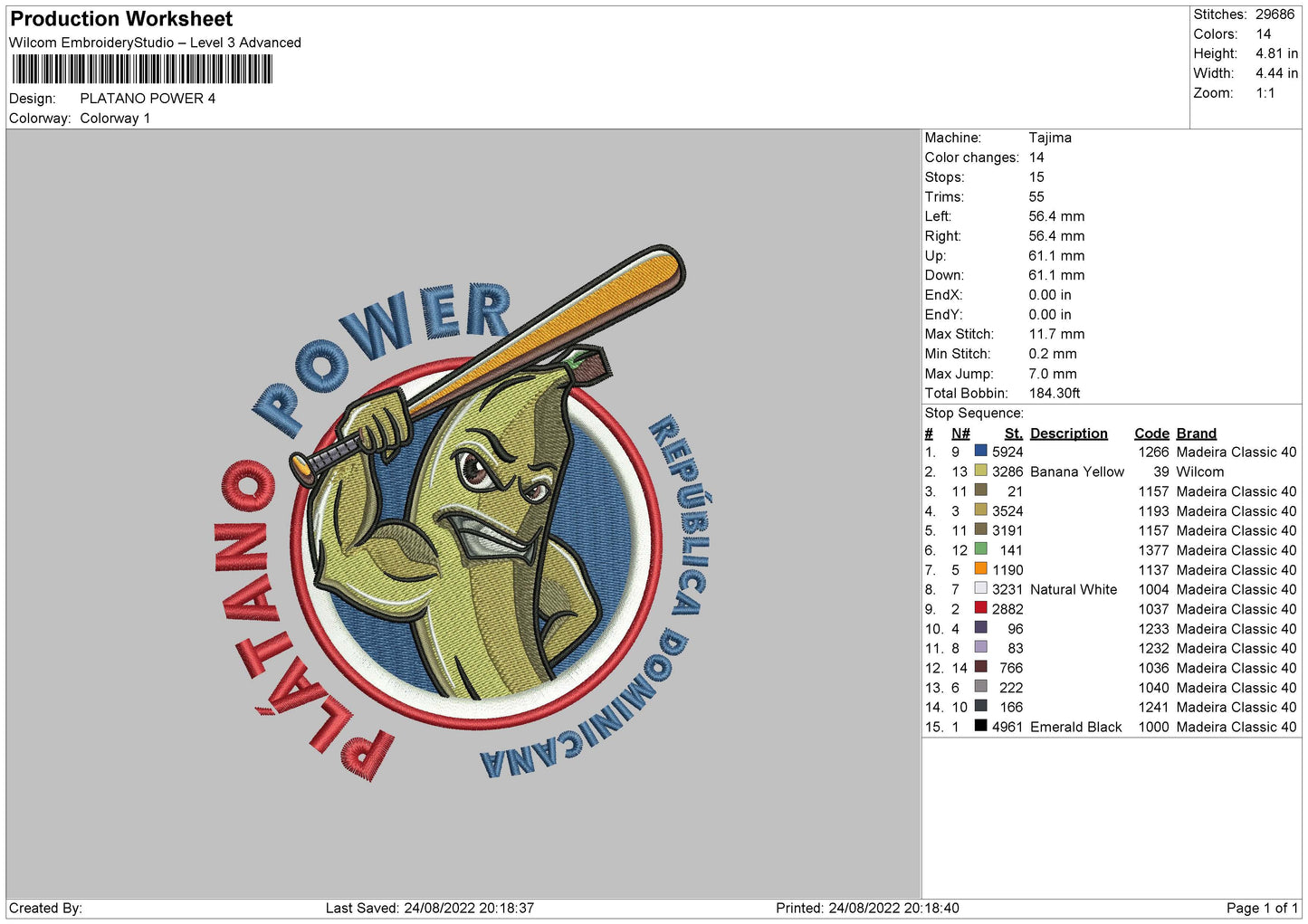Image resolution: width=1308 pixels, height=924 pixels.
Task: Select the Max Stitch value '11.7 mm'
Action: pyautogui.click(x=1056, y=334)
